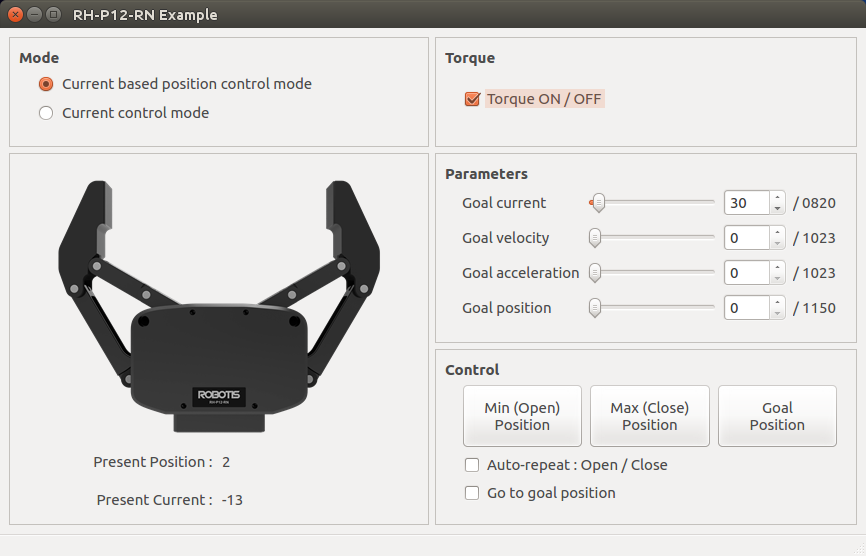Click the Goal velocity slider handle

point(595,238)
